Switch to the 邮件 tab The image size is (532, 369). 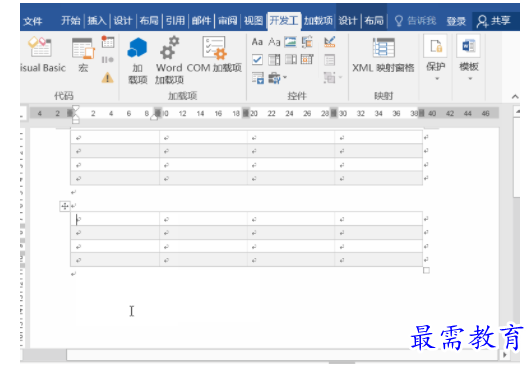click(x=201, y=21)
